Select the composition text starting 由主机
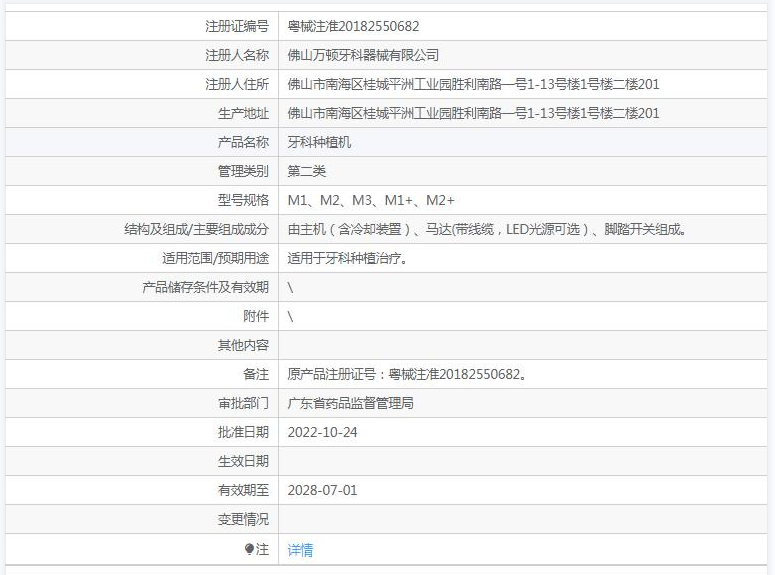775x575 pixels. (487, 229)
